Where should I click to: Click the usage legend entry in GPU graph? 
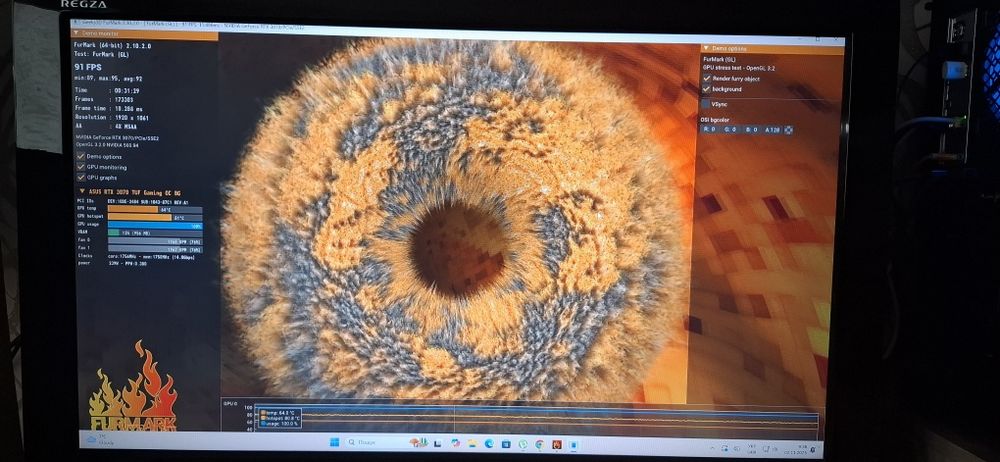(281, 423)
